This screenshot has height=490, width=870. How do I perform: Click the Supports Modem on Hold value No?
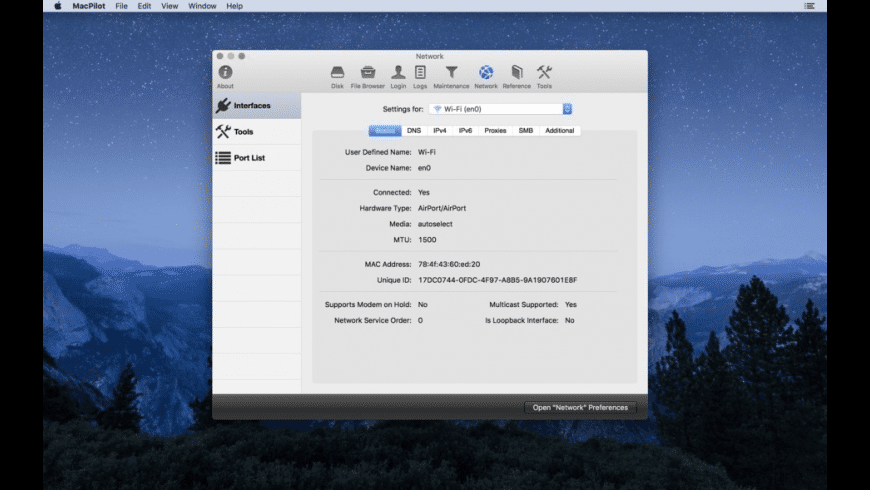[x=423, y=305]
